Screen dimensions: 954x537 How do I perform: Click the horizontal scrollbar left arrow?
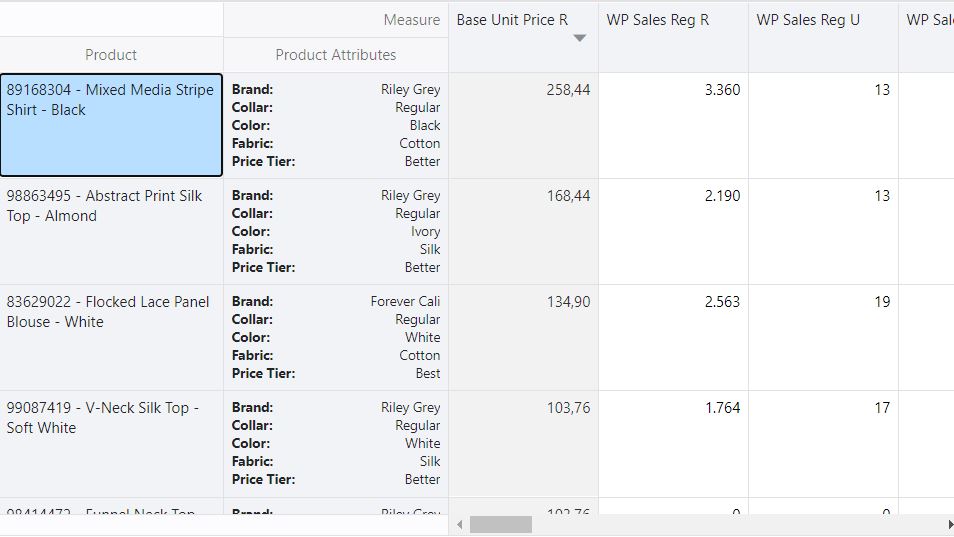pos(460,524)
